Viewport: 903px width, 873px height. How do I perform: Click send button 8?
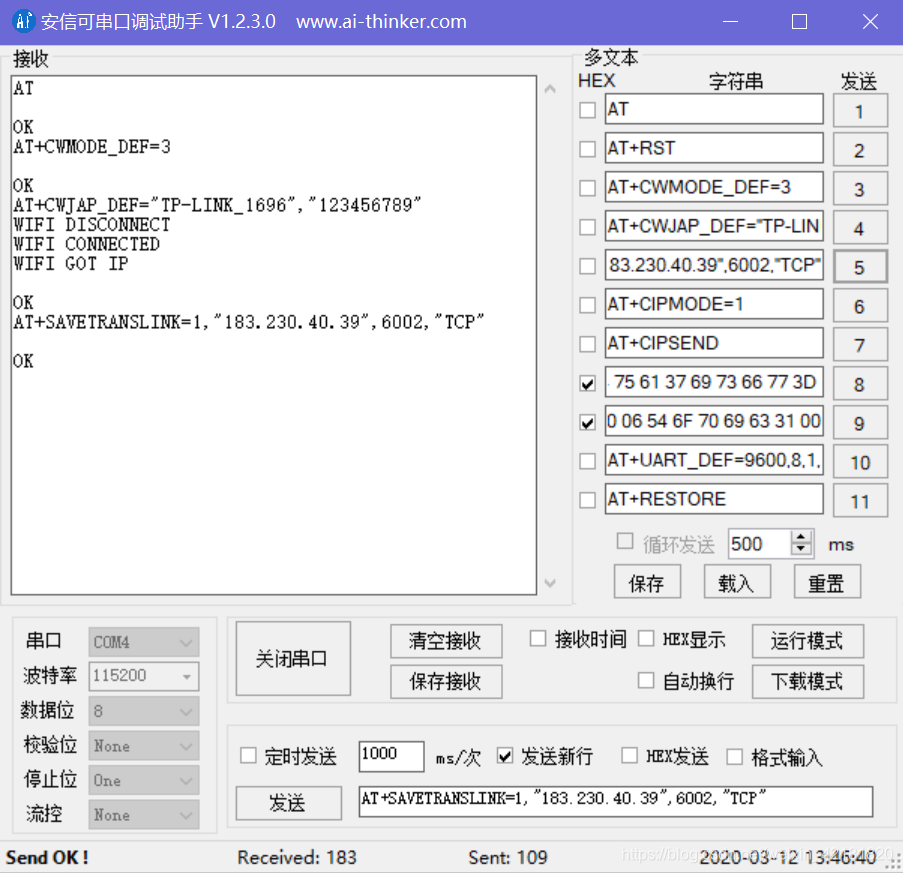click(x=860, y=385)
